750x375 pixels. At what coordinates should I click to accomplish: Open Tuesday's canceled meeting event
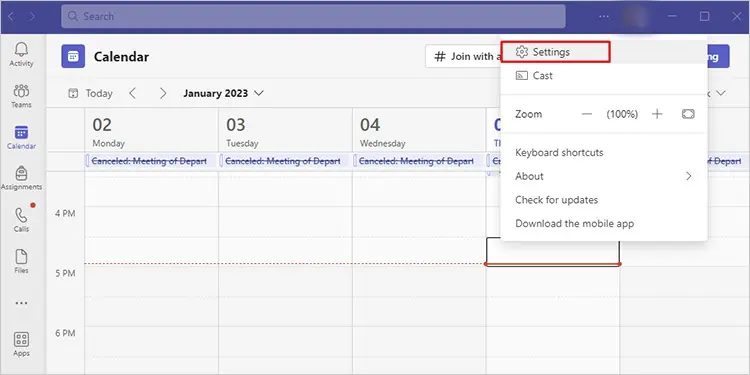(x=285, y=161)
